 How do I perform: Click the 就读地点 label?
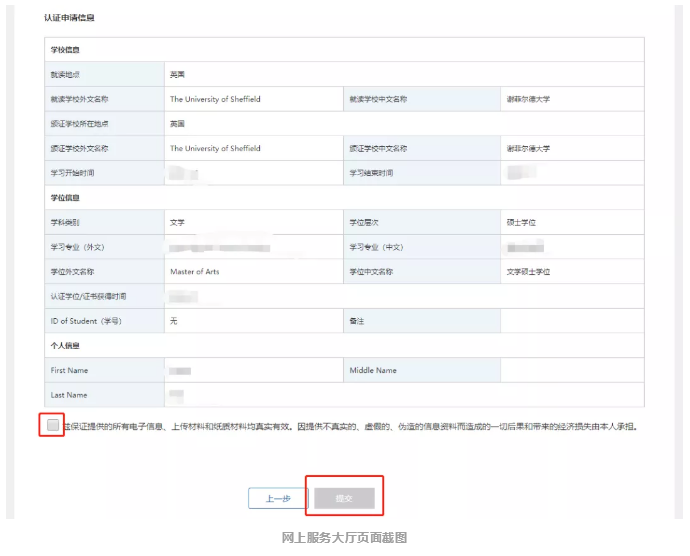click(x=65, y=74)
